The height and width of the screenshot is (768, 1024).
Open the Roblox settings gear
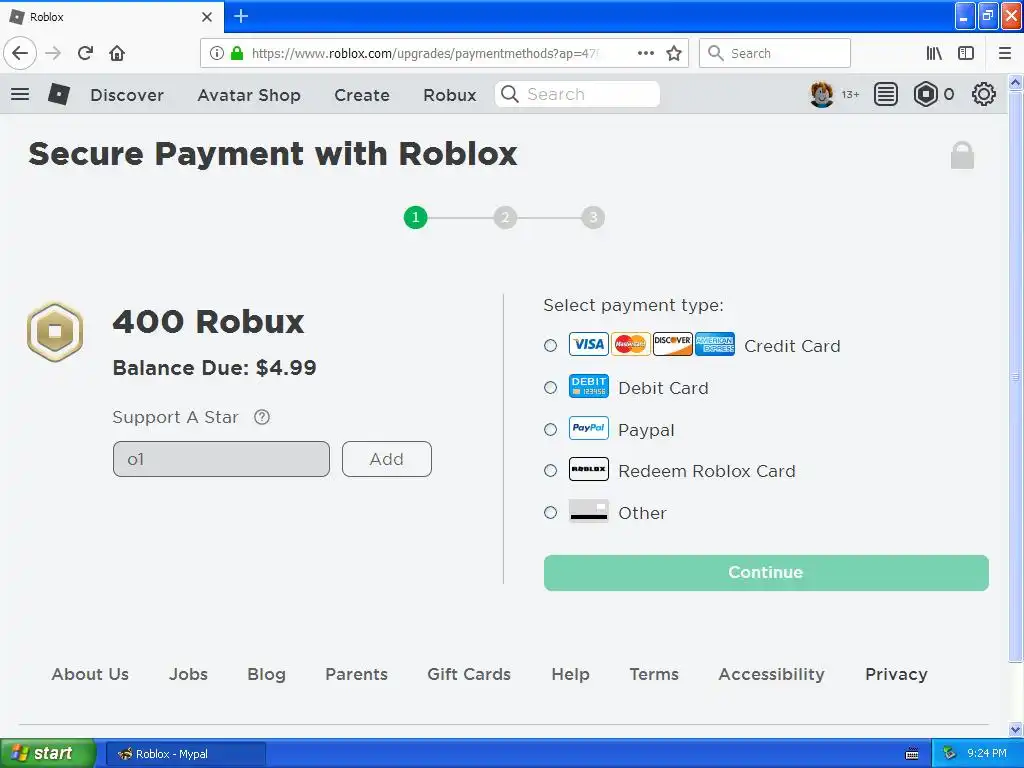(984, 94)
